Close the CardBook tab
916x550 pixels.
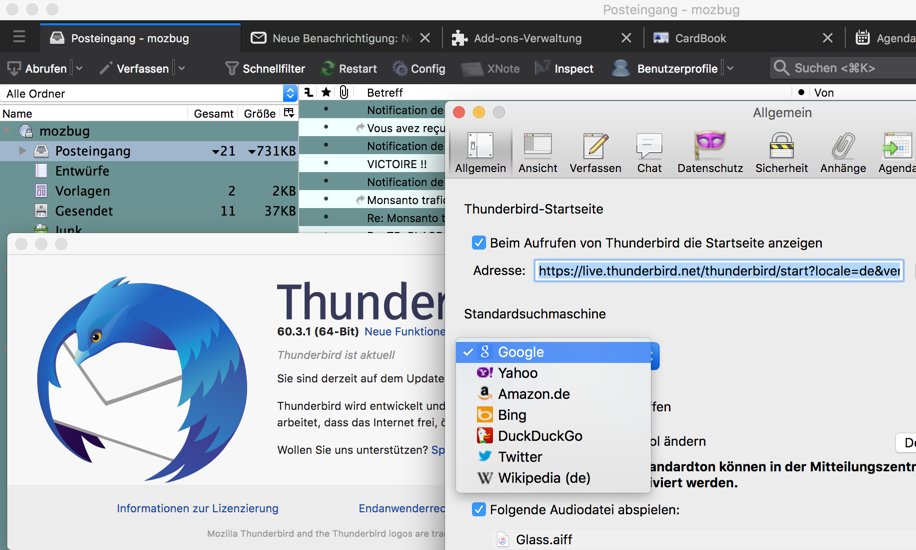[x=827, y=38]
